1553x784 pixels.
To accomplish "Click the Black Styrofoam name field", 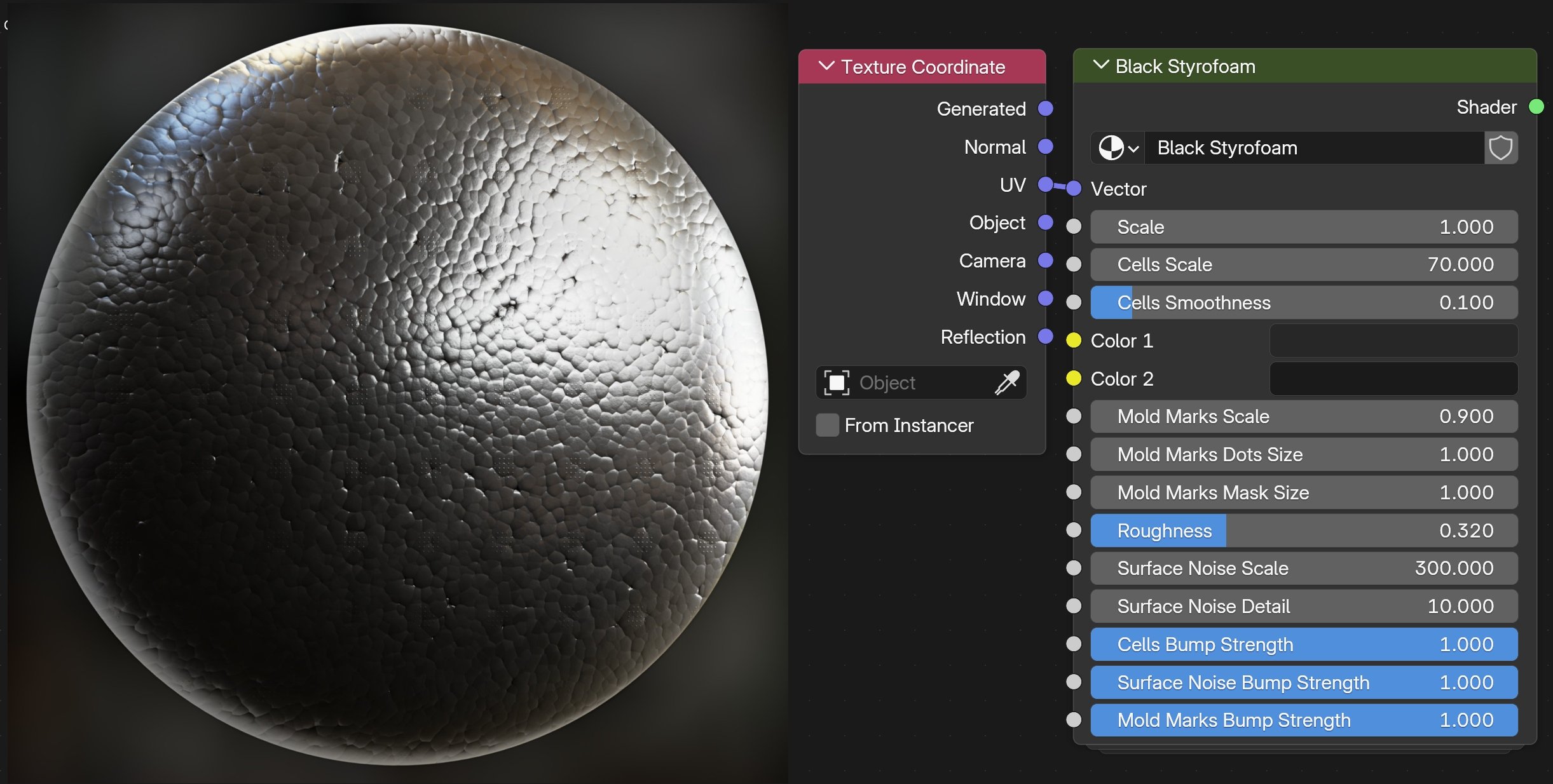I will coord(1310,148).
